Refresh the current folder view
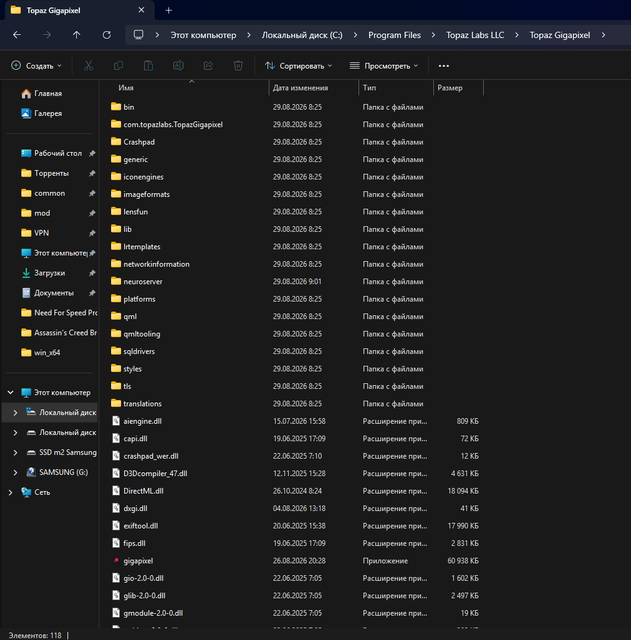 107,35
